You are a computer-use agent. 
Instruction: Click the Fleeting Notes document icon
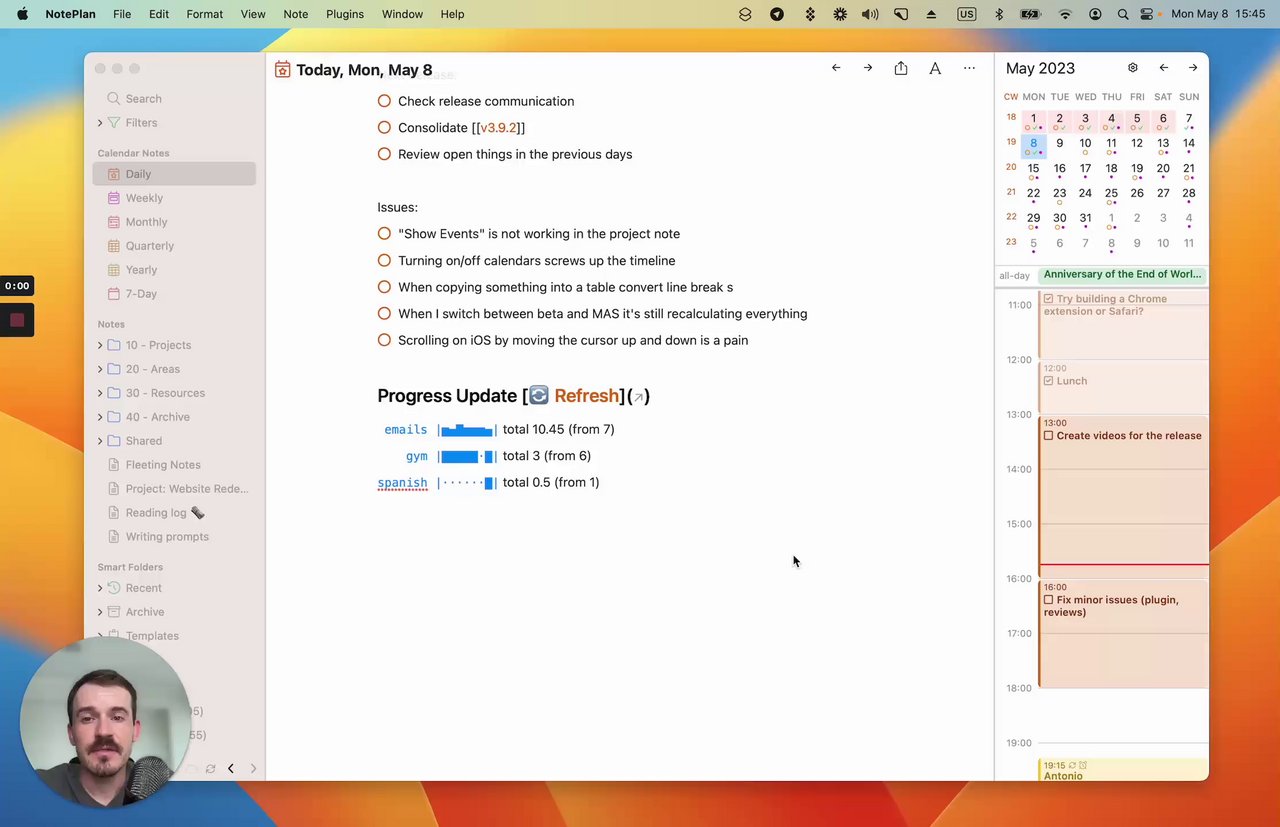114,465
